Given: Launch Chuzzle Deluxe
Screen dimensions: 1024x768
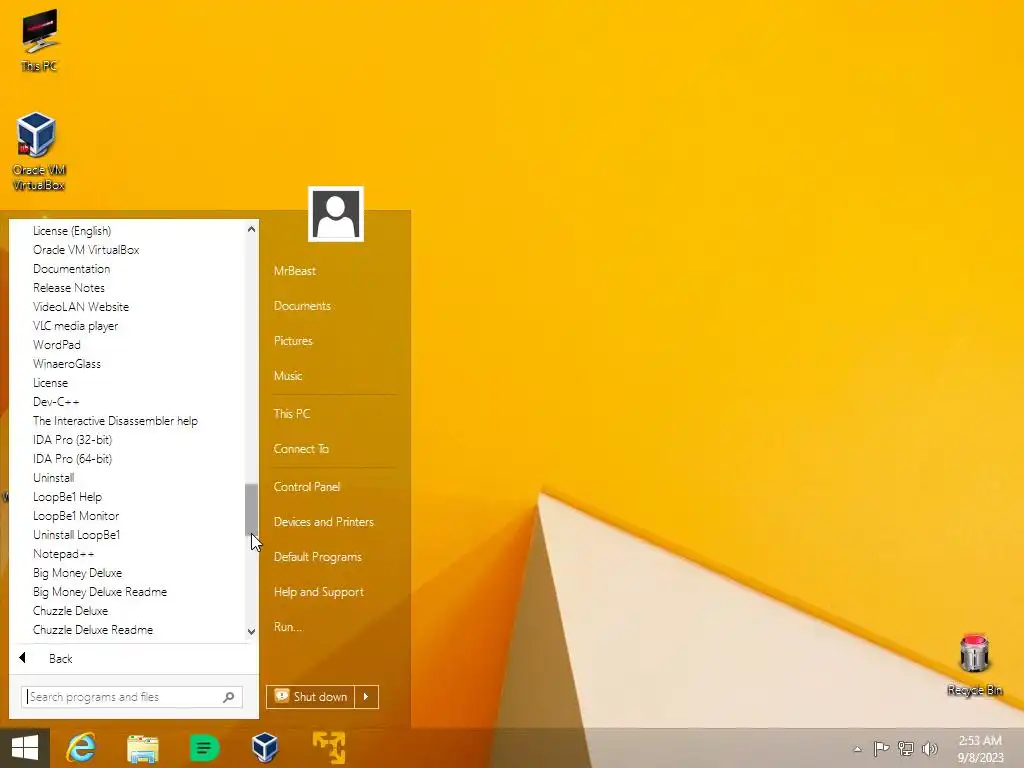Looking at the screenshot, I should pos(71,611).
